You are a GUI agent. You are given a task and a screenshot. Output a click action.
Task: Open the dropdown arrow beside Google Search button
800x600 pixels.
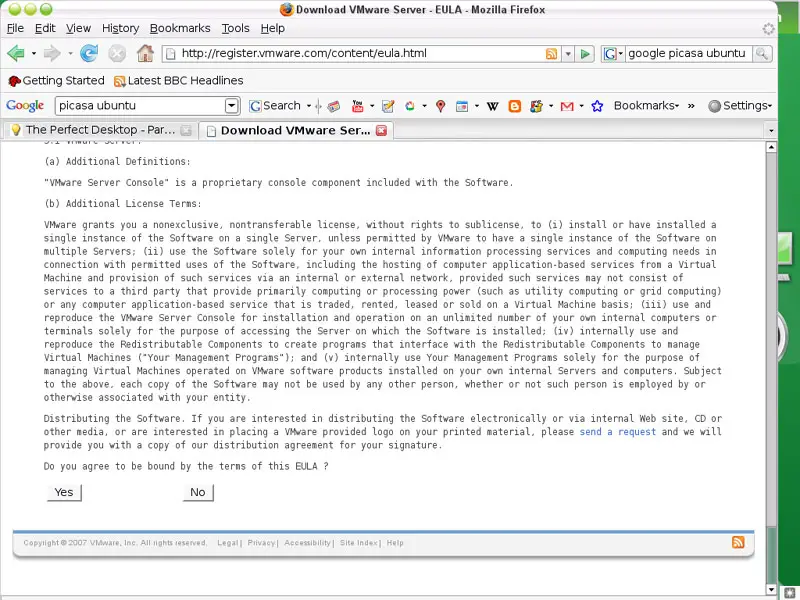[x=309, y=106]
